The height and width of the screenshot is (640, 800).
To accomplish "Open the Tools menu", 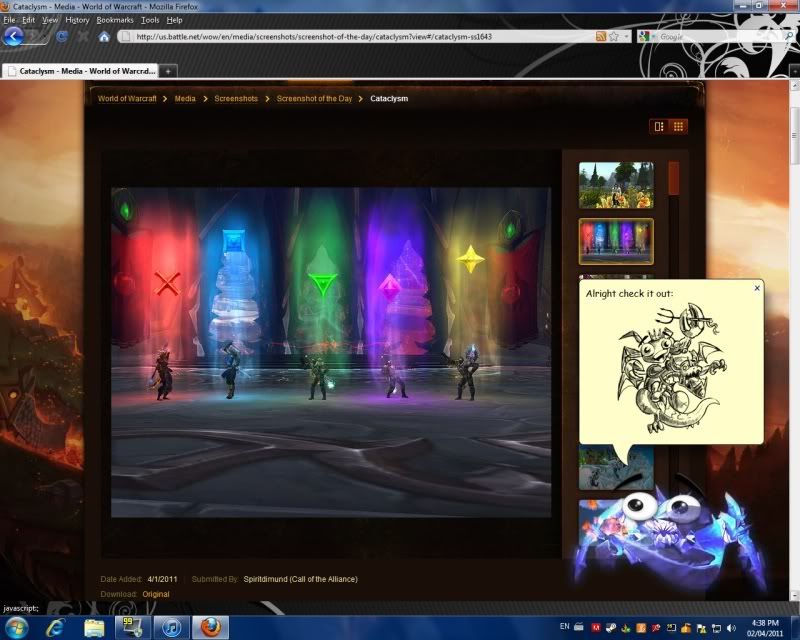I will [x=150, y=20].
